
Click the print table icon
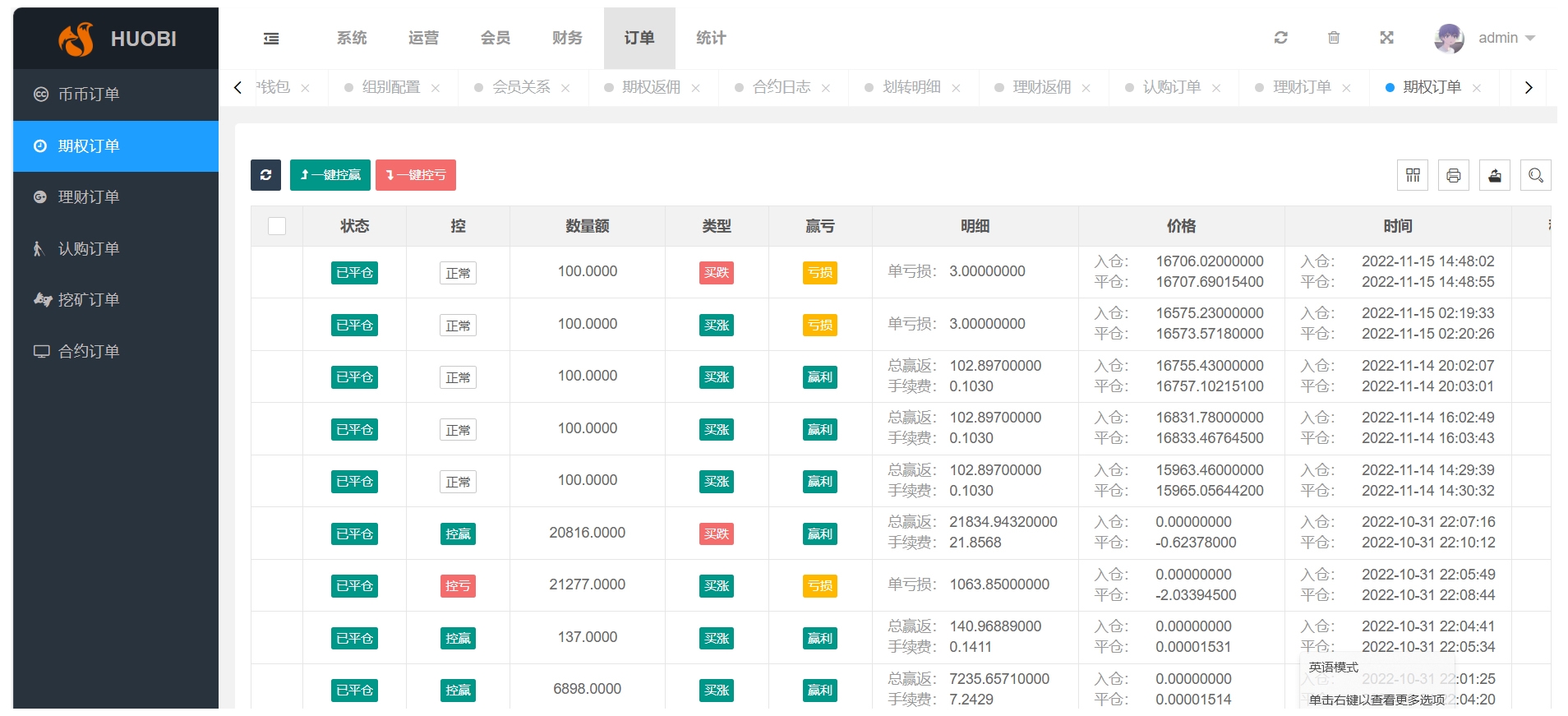point(1453,175)
